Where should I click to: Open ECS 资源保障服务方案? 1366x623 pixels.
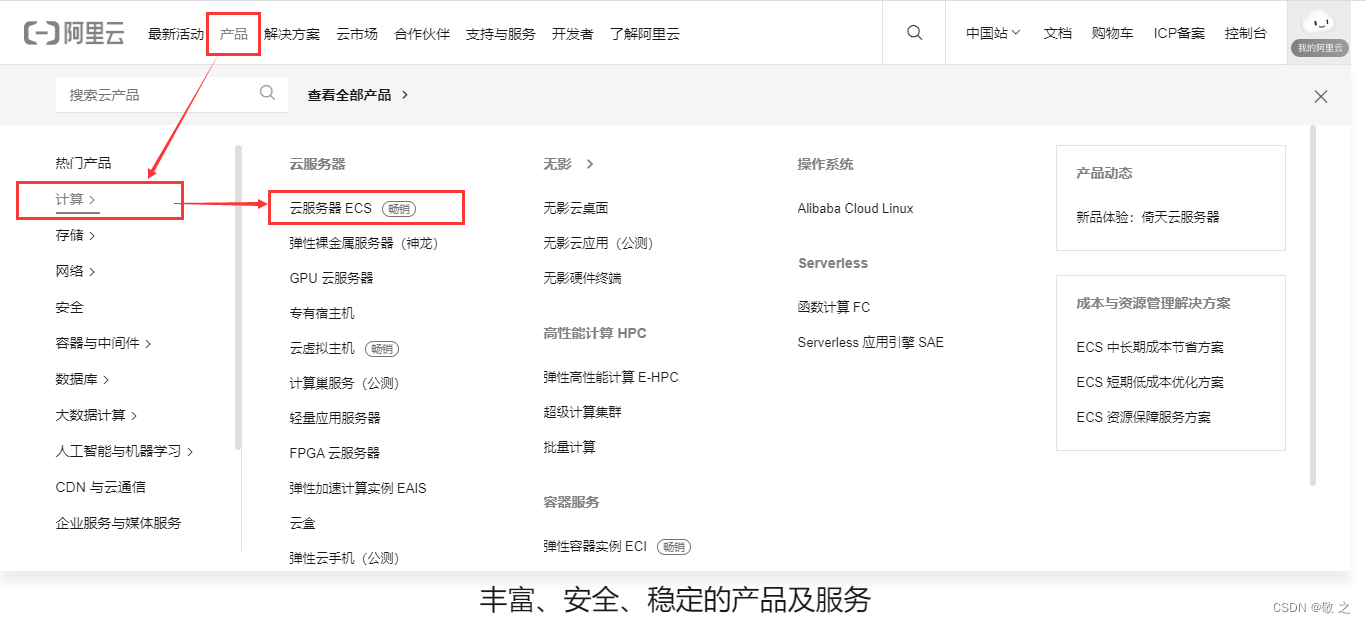(1143, 417)
